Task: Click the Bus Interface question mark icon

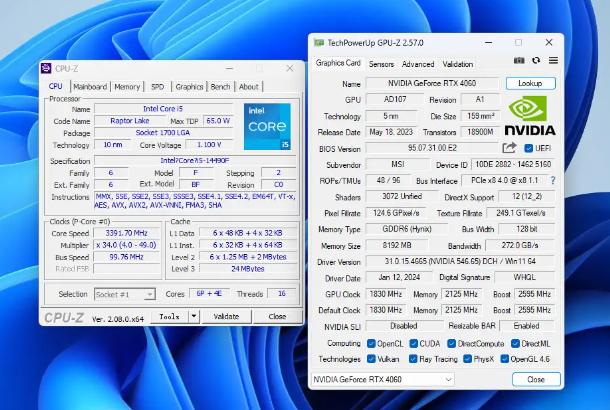Action: tap(553, 180)
